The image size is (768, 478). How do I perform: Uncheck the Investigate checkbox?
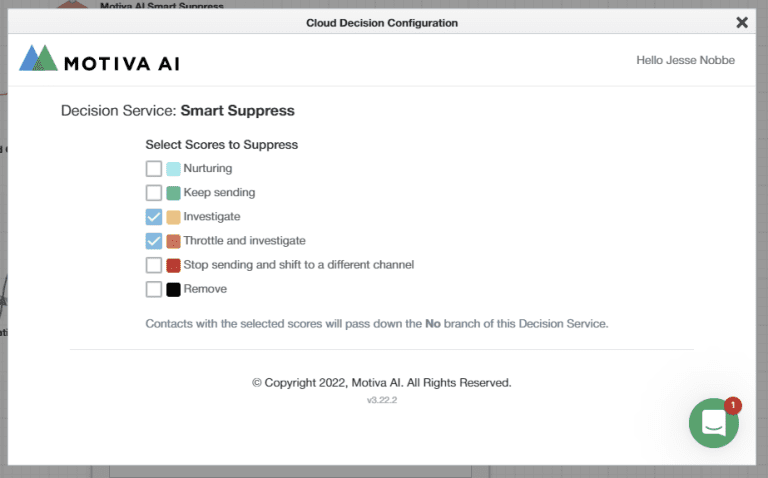tap(154, 217)
